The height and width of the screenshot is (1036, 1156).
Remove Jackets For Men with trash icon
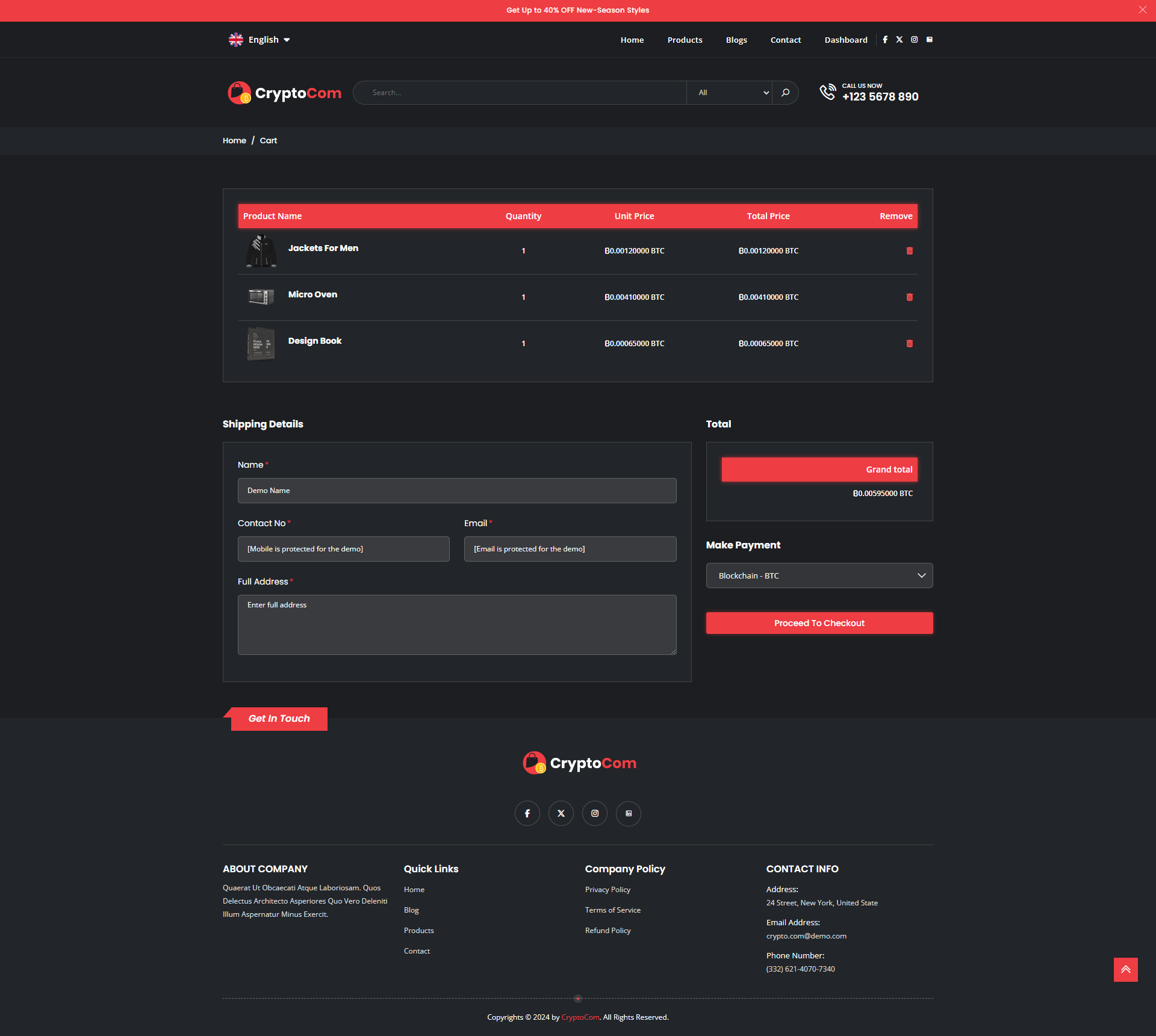click(909, 250)
